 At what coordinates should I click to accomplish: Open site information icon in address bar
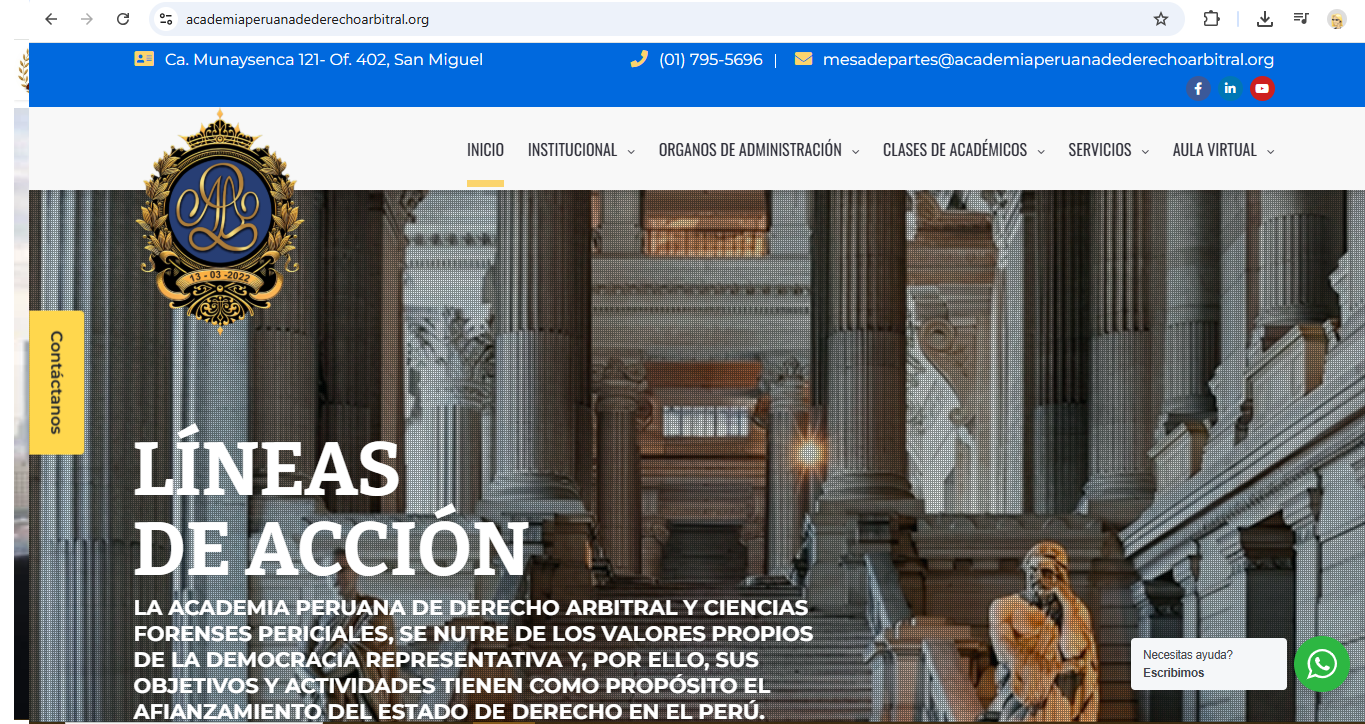pyautogui.click(x=167, y=19)
